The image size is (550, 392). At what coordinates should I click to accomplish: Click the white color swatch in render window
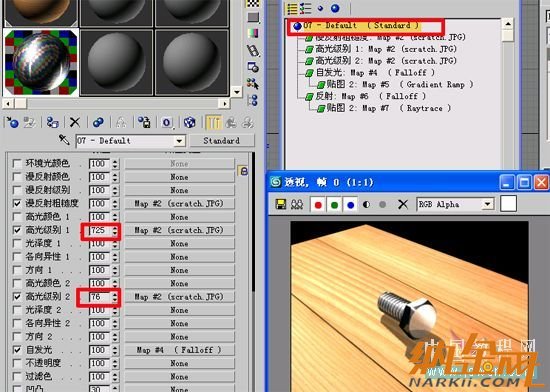pyautogui.click(x=508, y=204)
